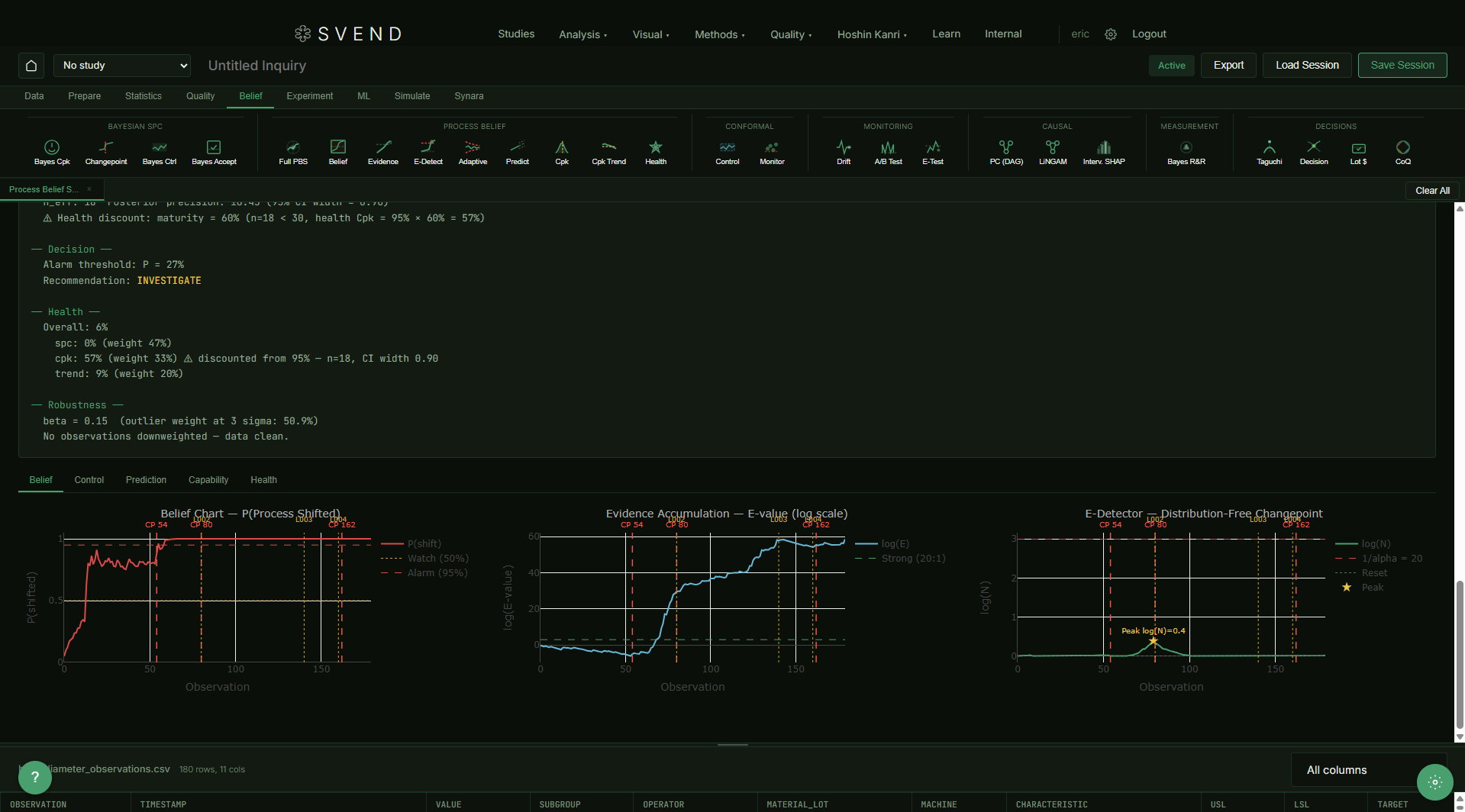Select the Taguchi decisions tool
This screenshot has height=812, width=1465.
1268,151
